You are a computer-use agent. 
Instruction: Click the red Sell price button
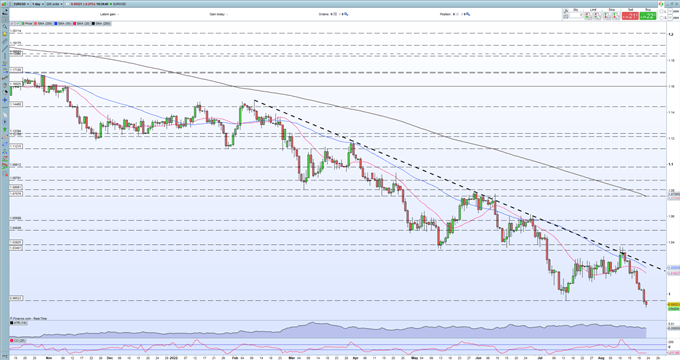(x=630, y=16)
